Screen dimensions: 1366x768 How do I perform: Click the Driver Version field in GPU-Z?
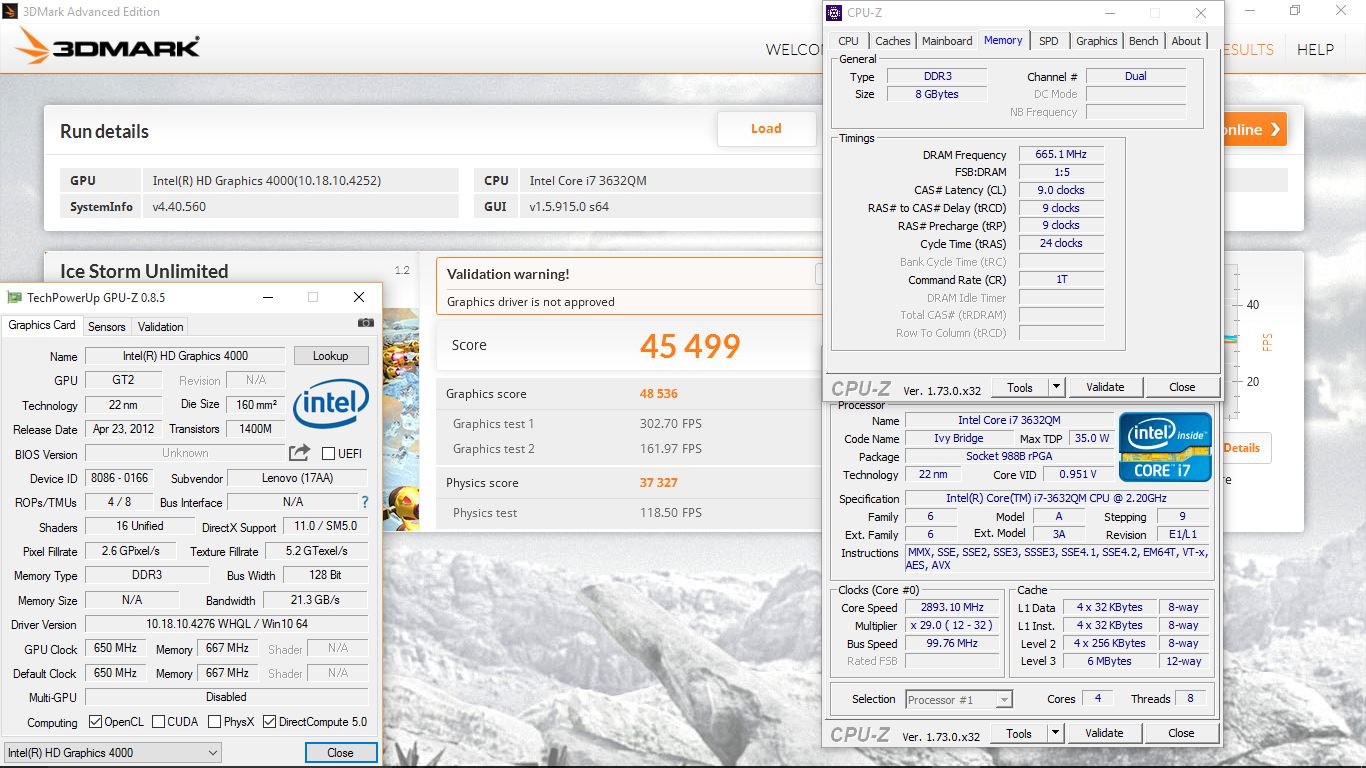pyautogui.click(x=227, y=624)
